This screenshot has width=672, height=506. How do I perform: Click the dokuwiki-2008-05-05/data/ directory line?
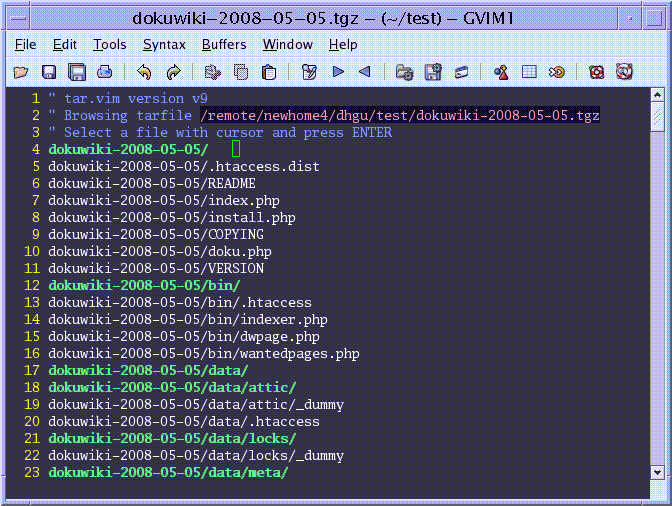pos(148,371)
